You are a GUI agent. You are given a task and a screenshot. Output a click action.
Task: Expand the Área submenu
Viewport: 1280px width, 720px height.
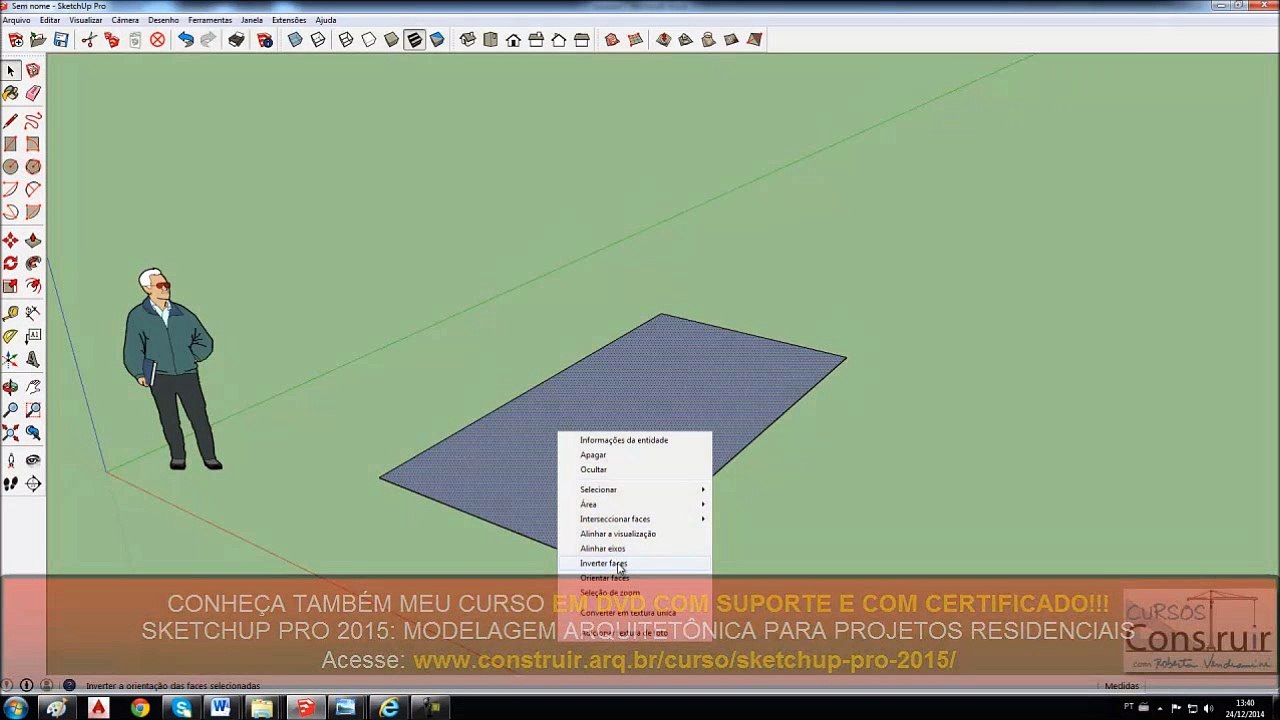(x=634, y=505)
